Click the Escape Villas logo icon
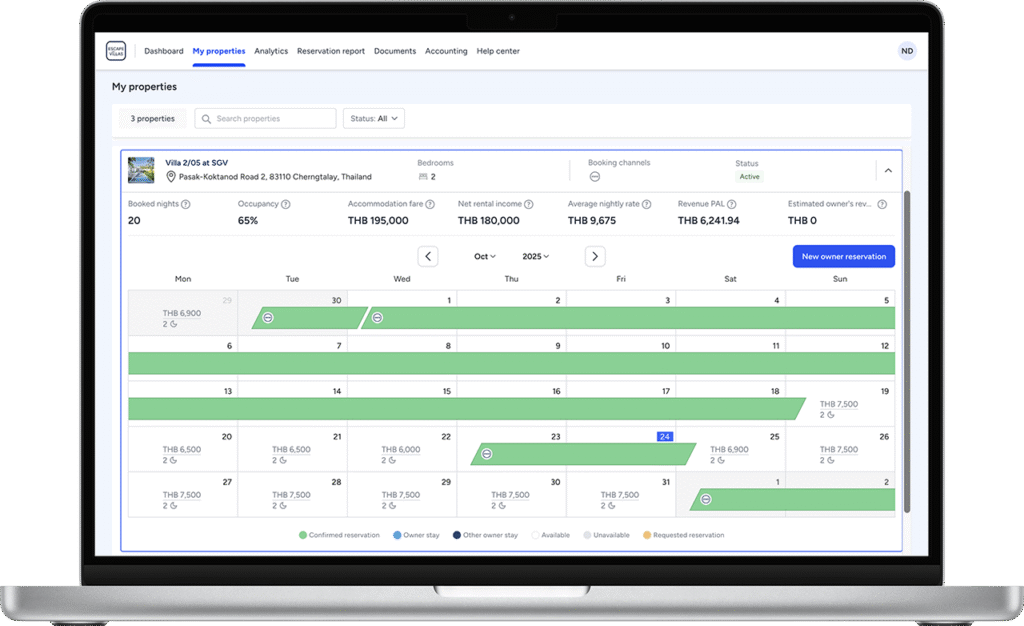The width and height of the screenshot is (1024, 626). pyautogui.click(x=116, y=51)
